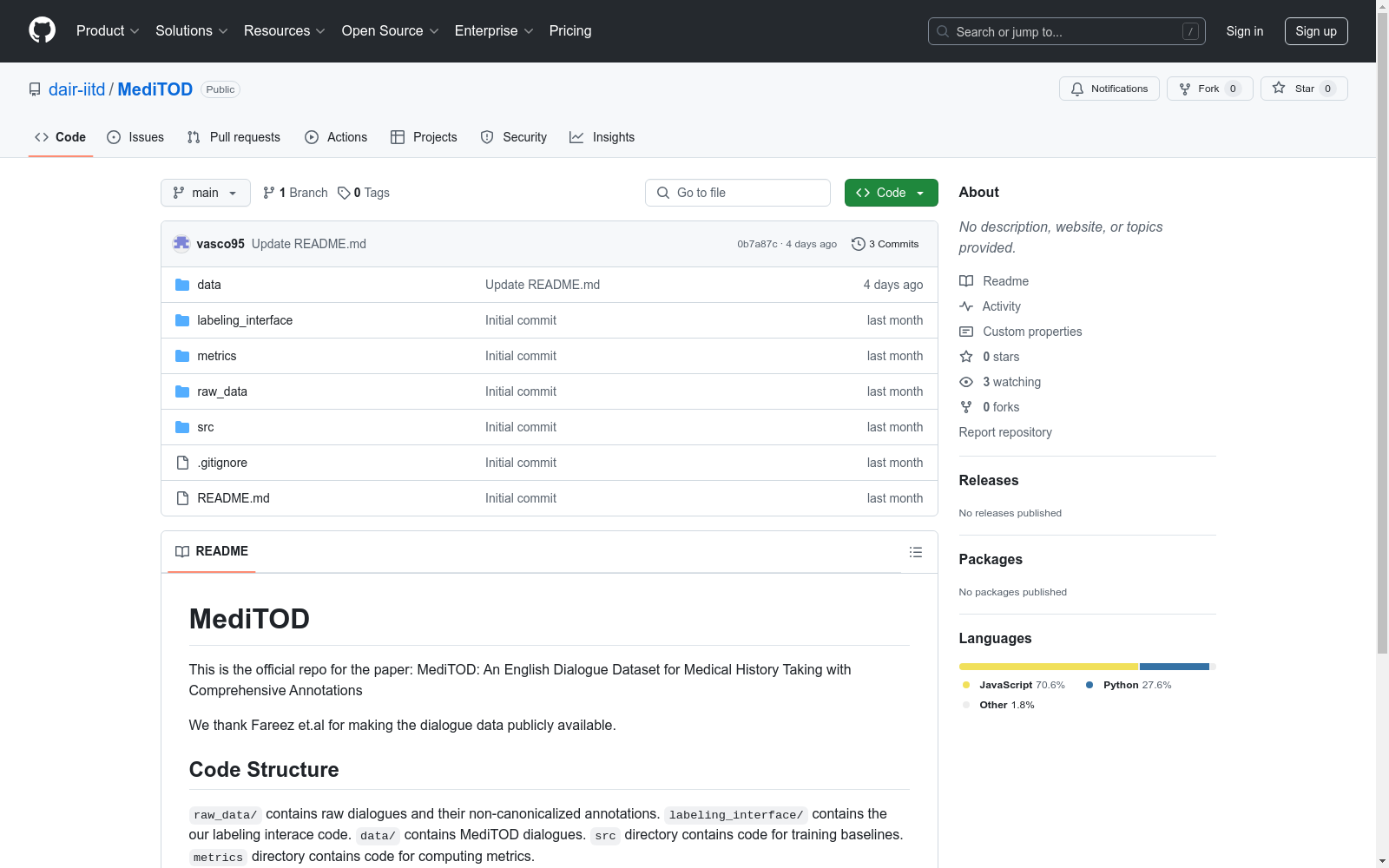Viewport: 1389px width, 868px height.
Task: View the 3 Commits history
Action: point(885,244)
